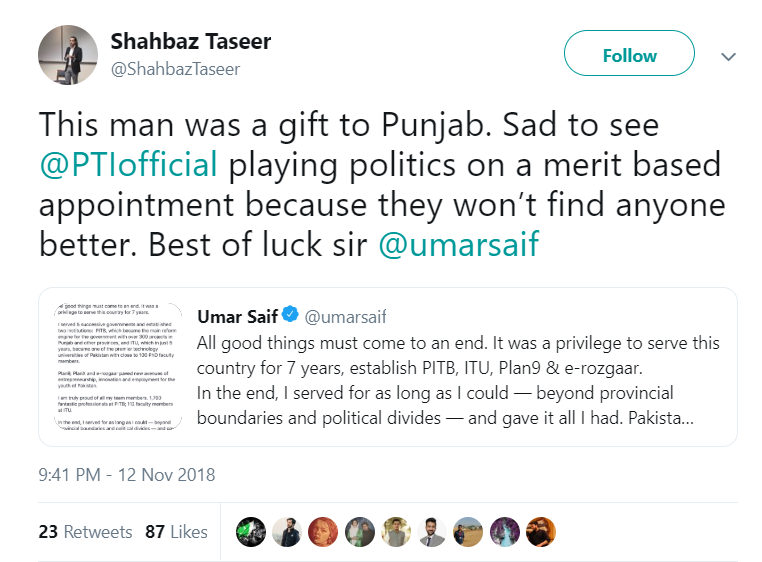Click the Shahbaz Taseer display name

pos(190,43)
